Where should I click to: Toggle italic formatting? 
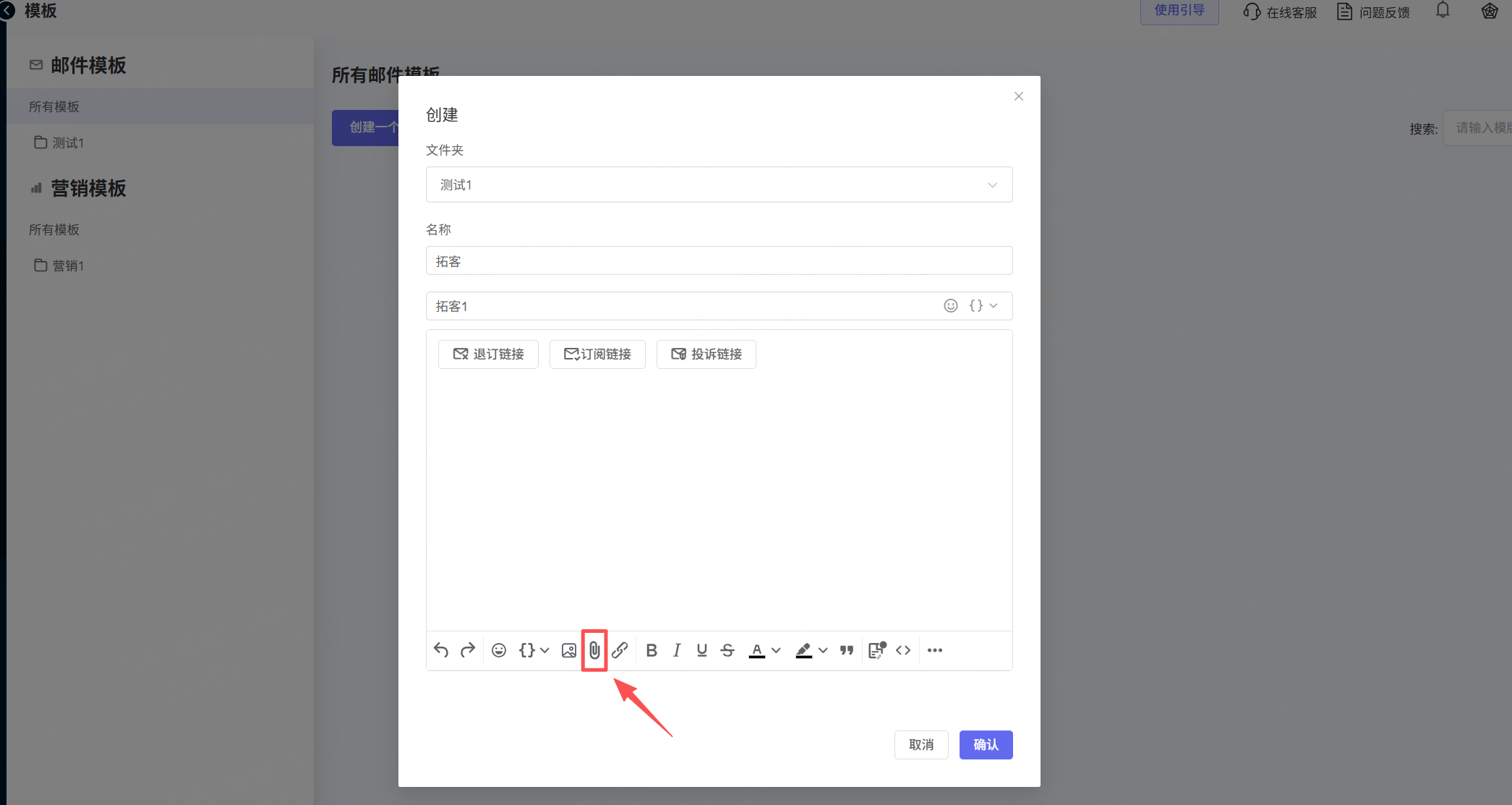677,650
